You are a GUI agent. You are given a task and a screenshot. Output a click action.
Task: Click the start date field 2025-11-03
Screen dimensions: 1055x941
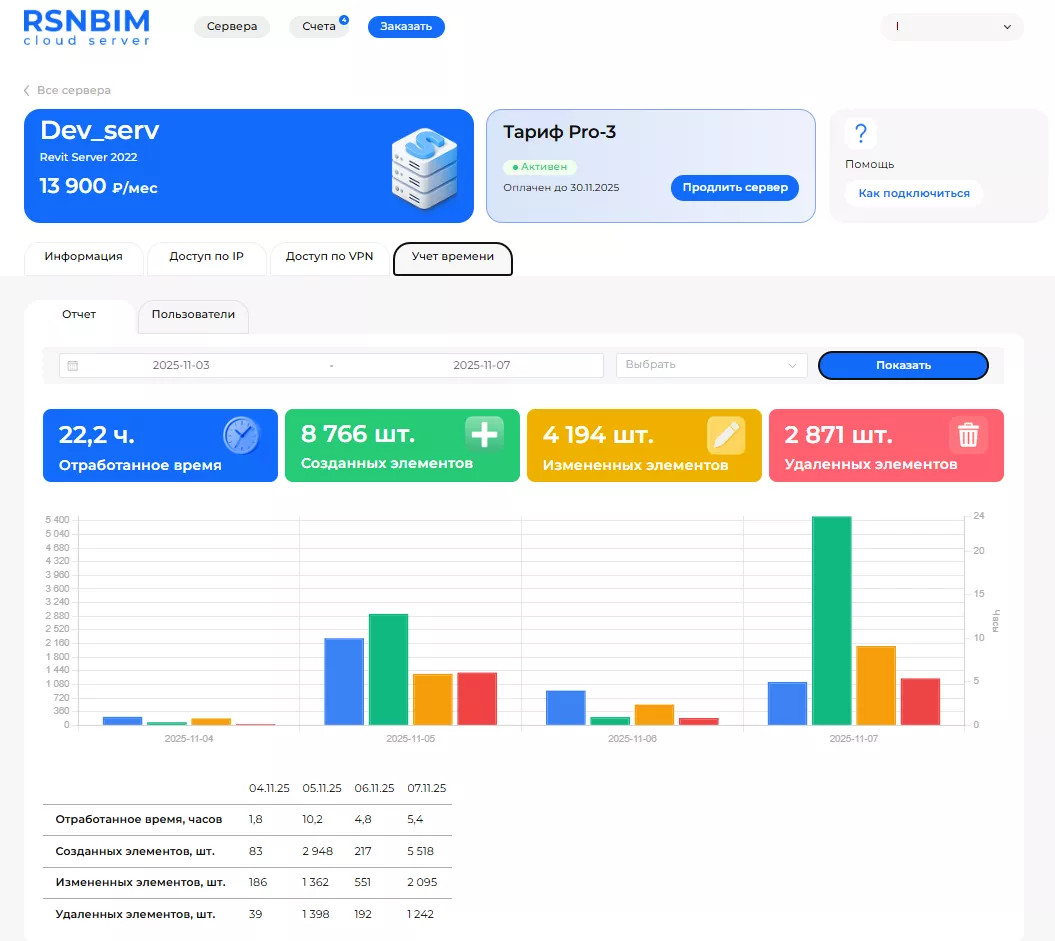[x=181, y=366]
